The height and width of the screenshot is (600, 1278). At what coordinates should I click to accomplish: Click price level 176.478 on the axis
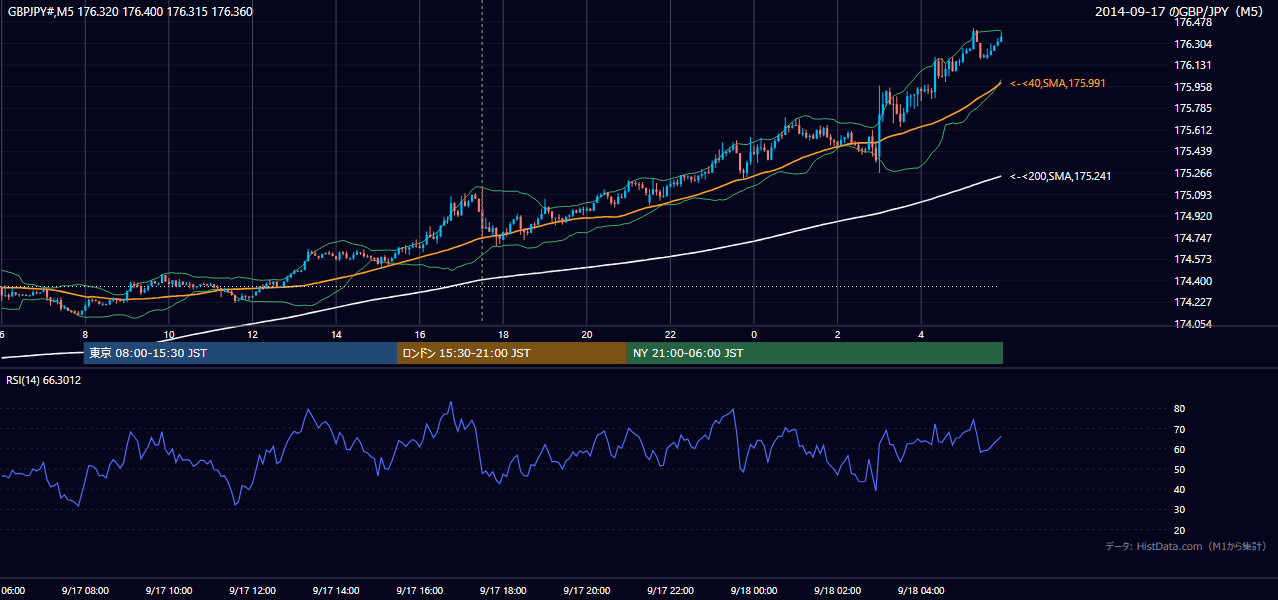pyautogui.click(x=1193, y=22)
